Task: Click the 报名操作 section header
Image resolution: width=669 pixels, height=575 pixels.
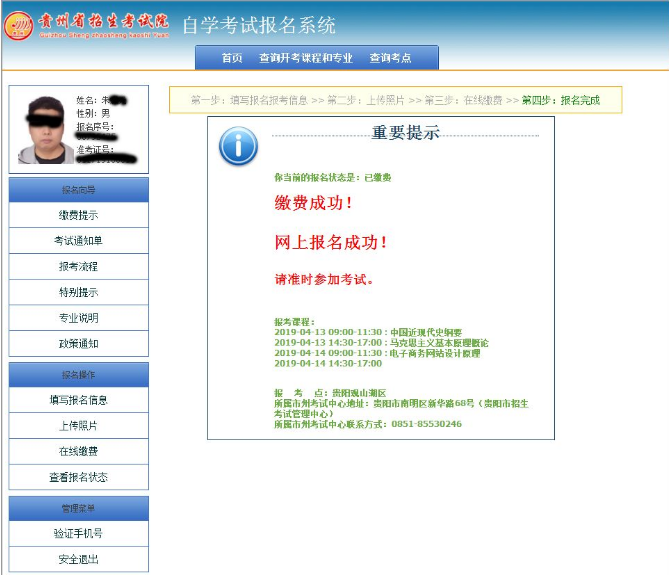Action: point(78,374)
